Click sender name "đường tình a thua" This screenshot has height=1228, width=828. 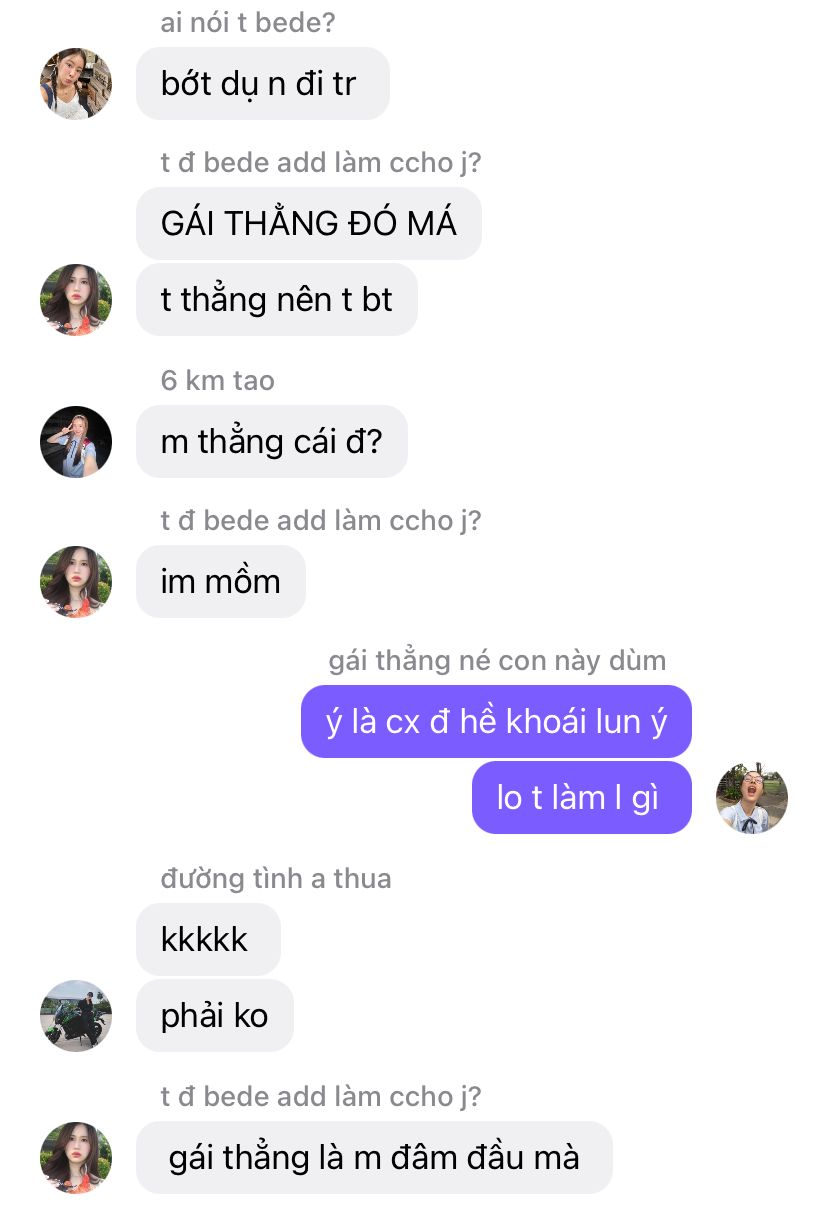276,879
